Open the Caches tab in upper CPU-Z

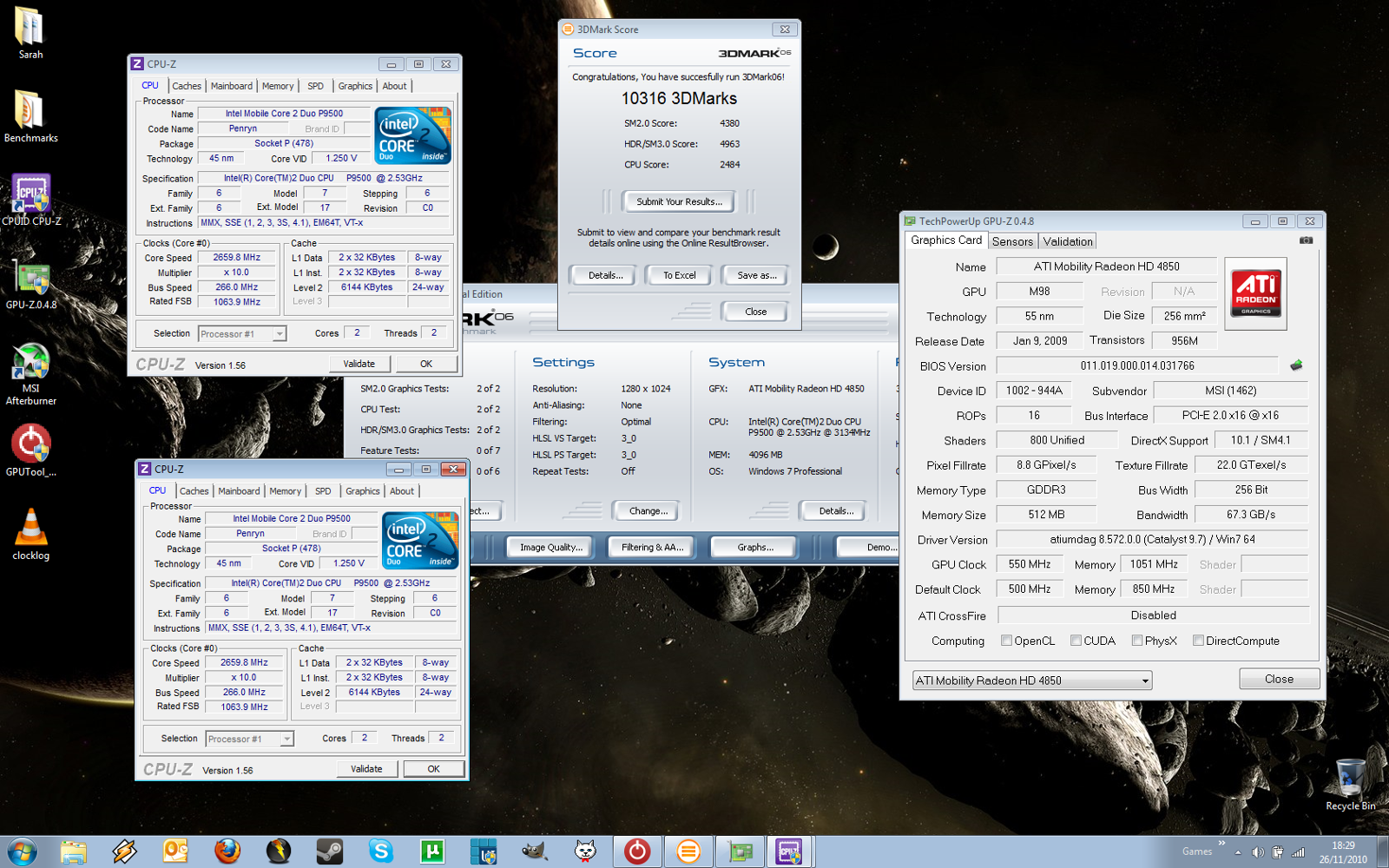click(187, 86)
